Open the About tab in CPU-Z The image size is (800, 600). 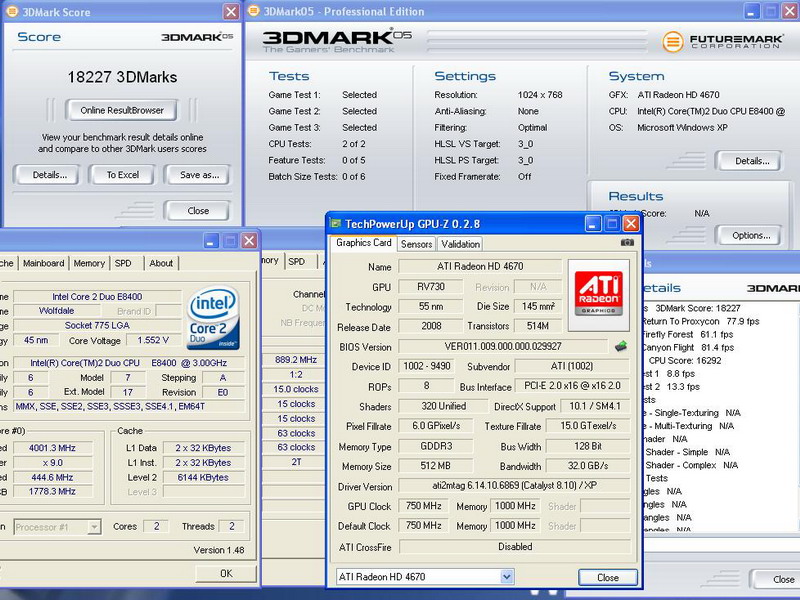pyautogui.click(x=161, y=263)
